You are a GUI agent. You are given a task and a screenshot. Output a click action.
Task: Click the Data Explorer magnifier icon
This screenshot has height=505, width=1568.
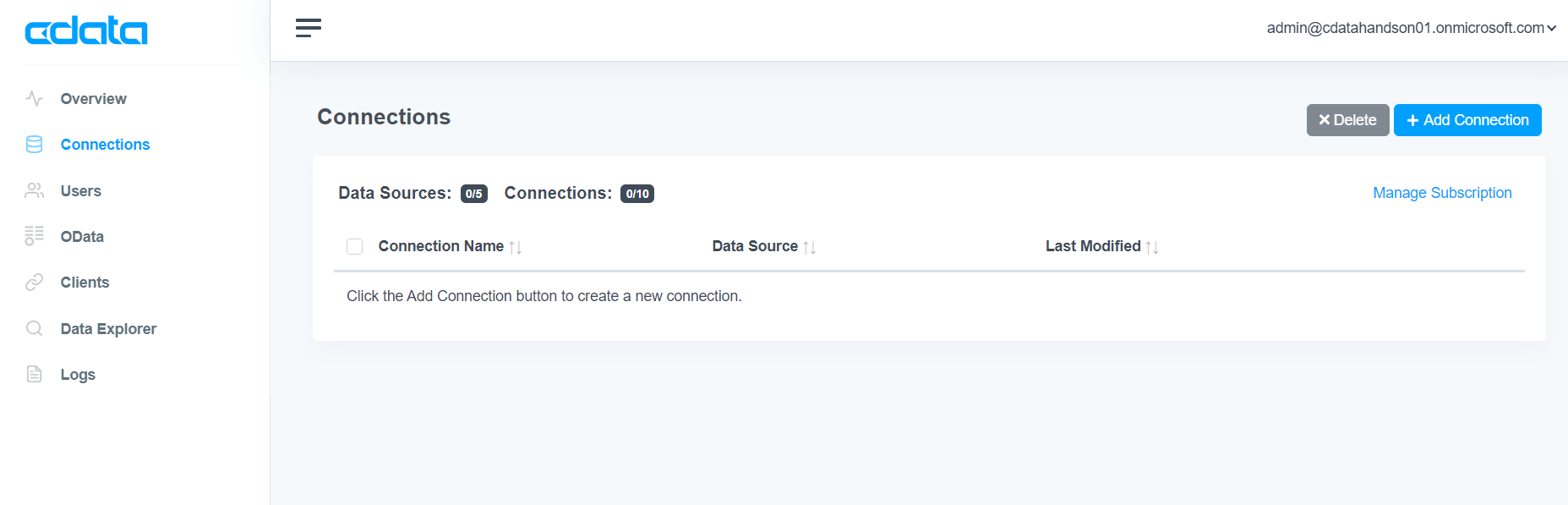pyautogui.click(x=34, y=328)
